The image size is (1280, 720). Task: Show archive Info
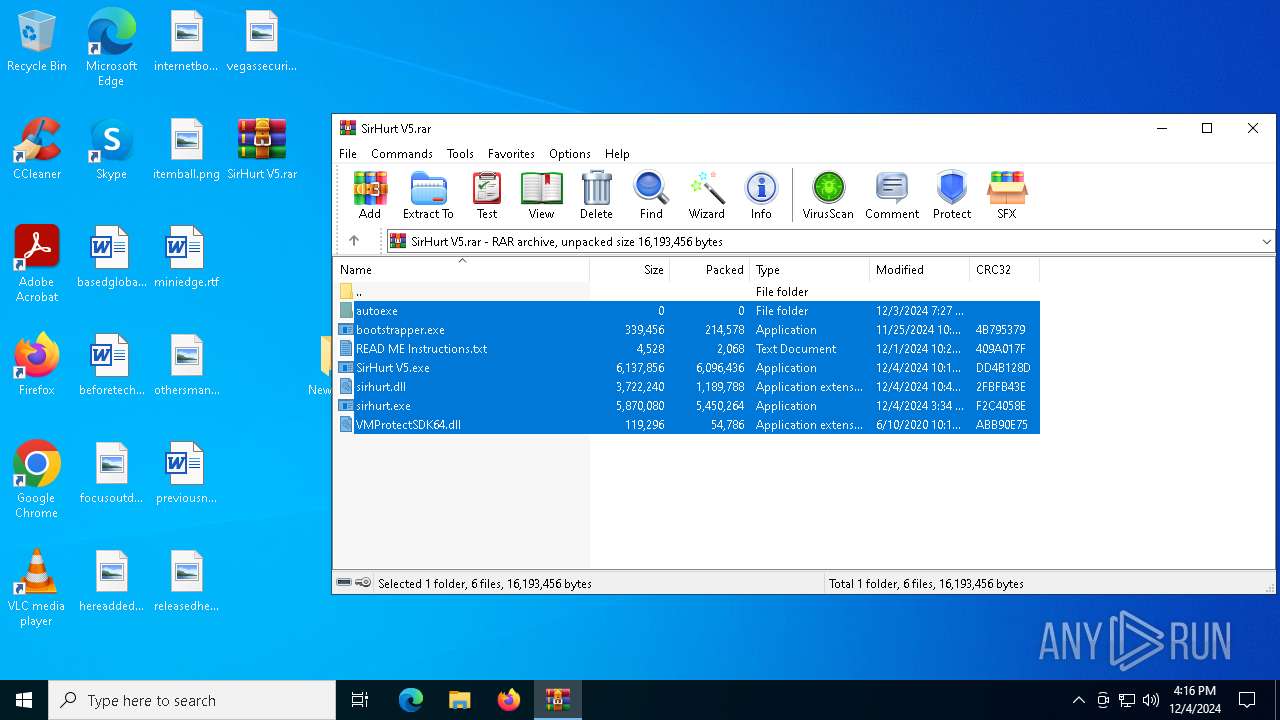click(761, 195)
